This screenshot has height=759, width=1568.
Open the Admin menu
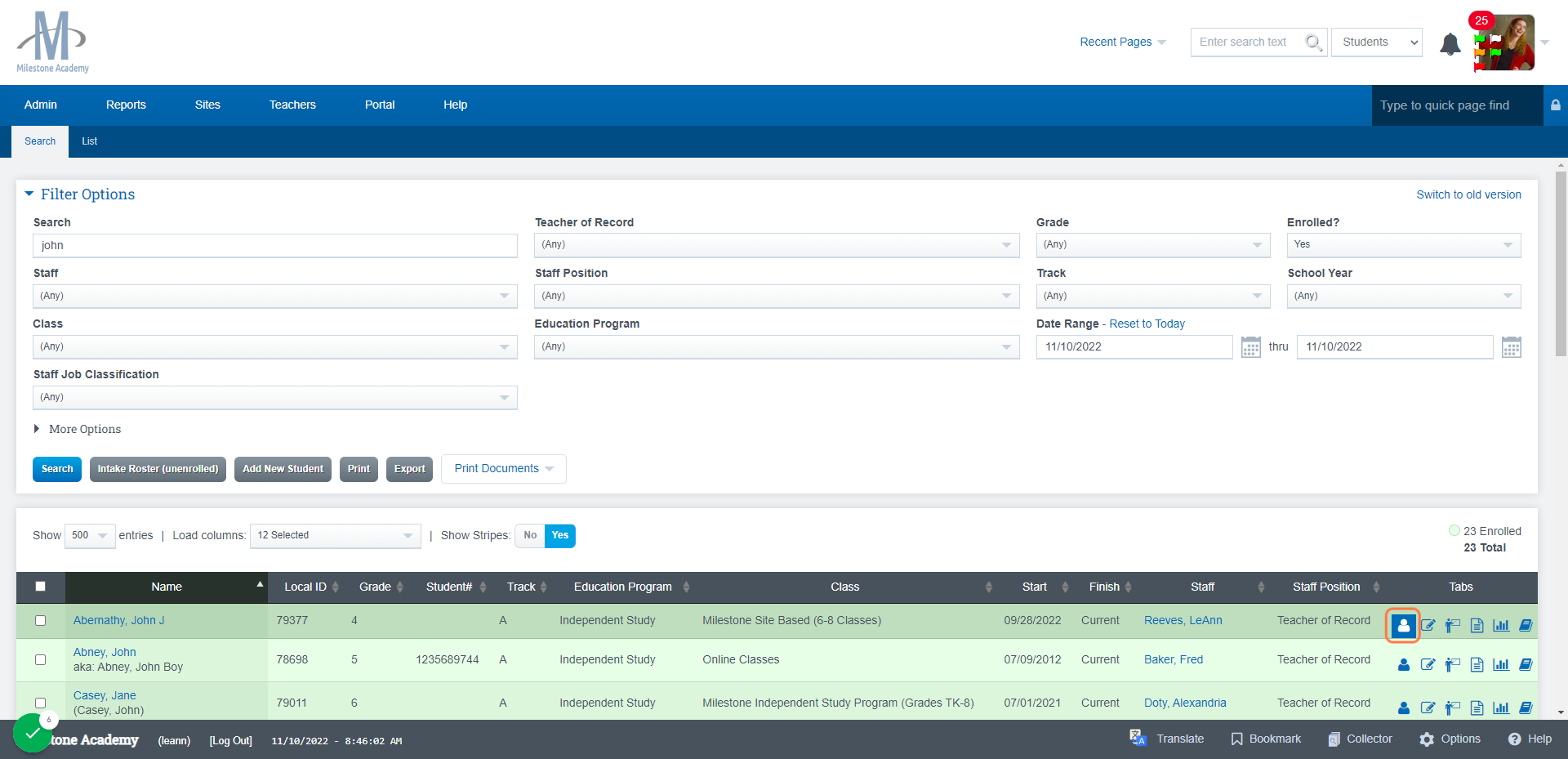(x=41, y=105)
